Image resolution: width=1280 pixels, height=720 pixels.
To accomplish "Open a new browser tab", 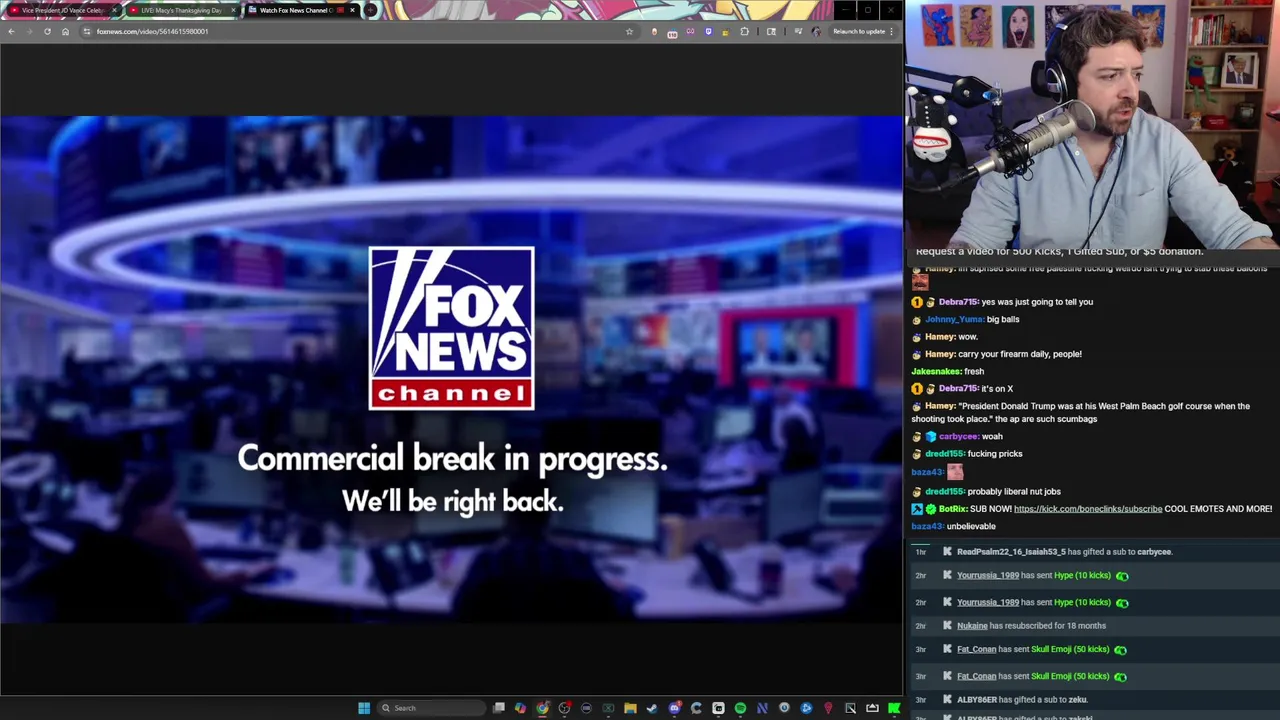I will pyautogui.click(x=371, y=10).
